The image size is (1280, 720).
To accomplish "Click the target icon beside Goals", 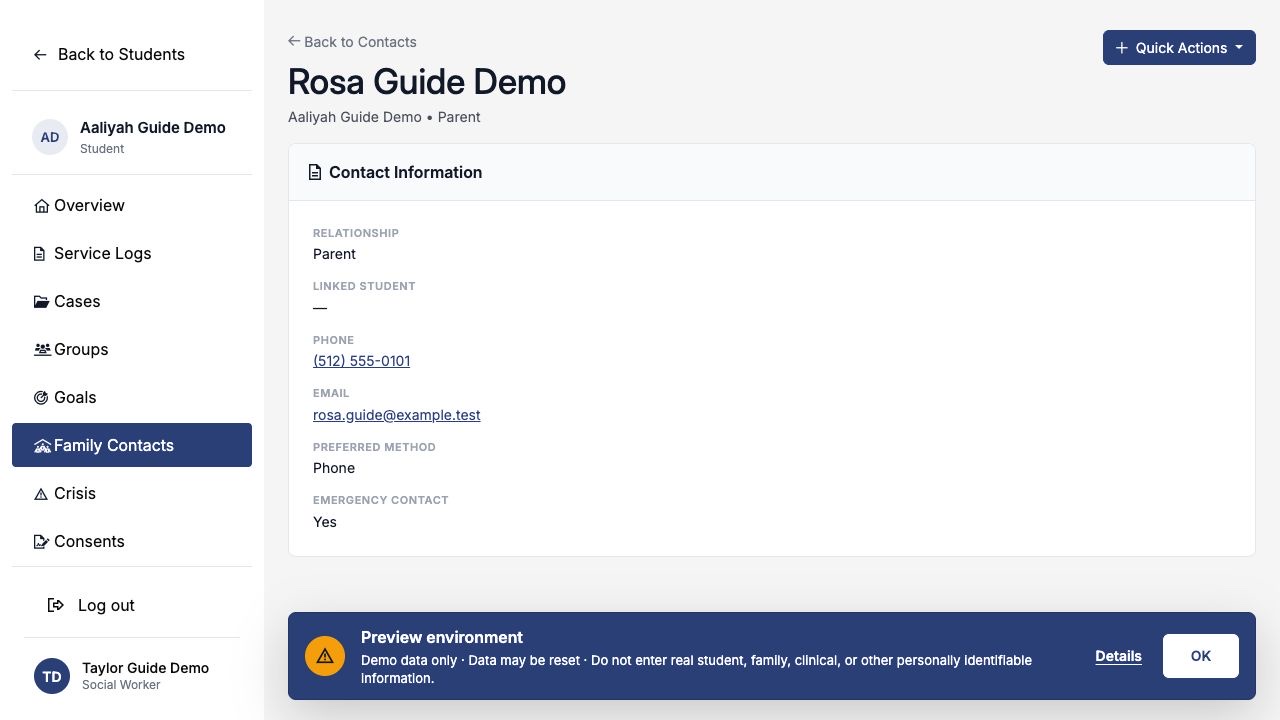I will pos(41,398).
